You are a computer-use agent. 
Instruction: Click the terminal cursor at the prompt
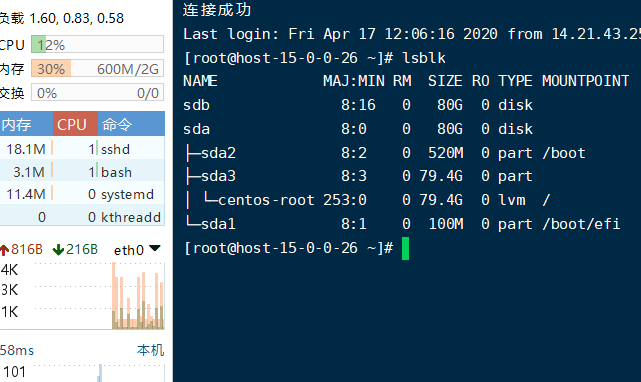pyautogui.click(x=405, y=248)
